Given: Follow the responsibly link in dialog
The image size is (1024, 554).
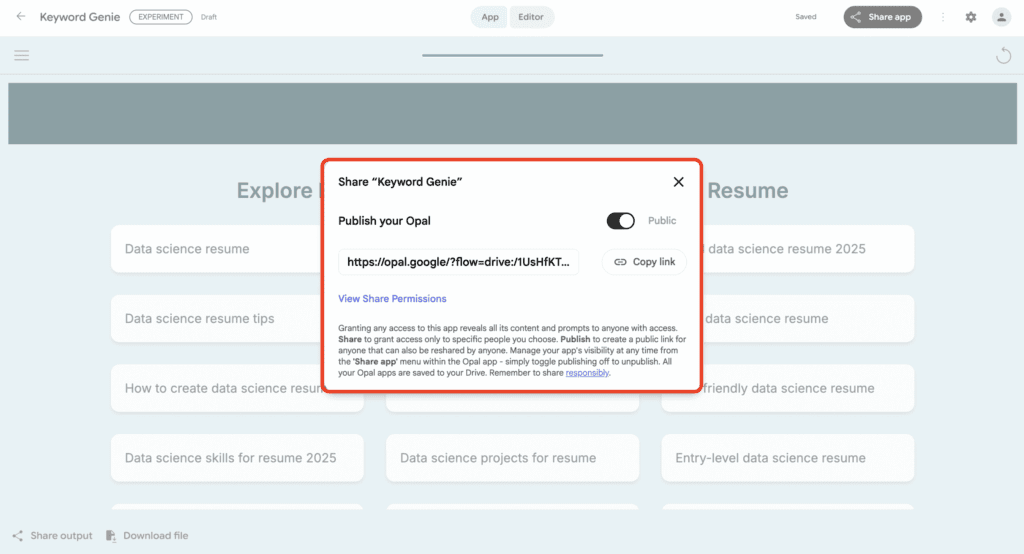Looking at the screenshot, I should point(587,373).
